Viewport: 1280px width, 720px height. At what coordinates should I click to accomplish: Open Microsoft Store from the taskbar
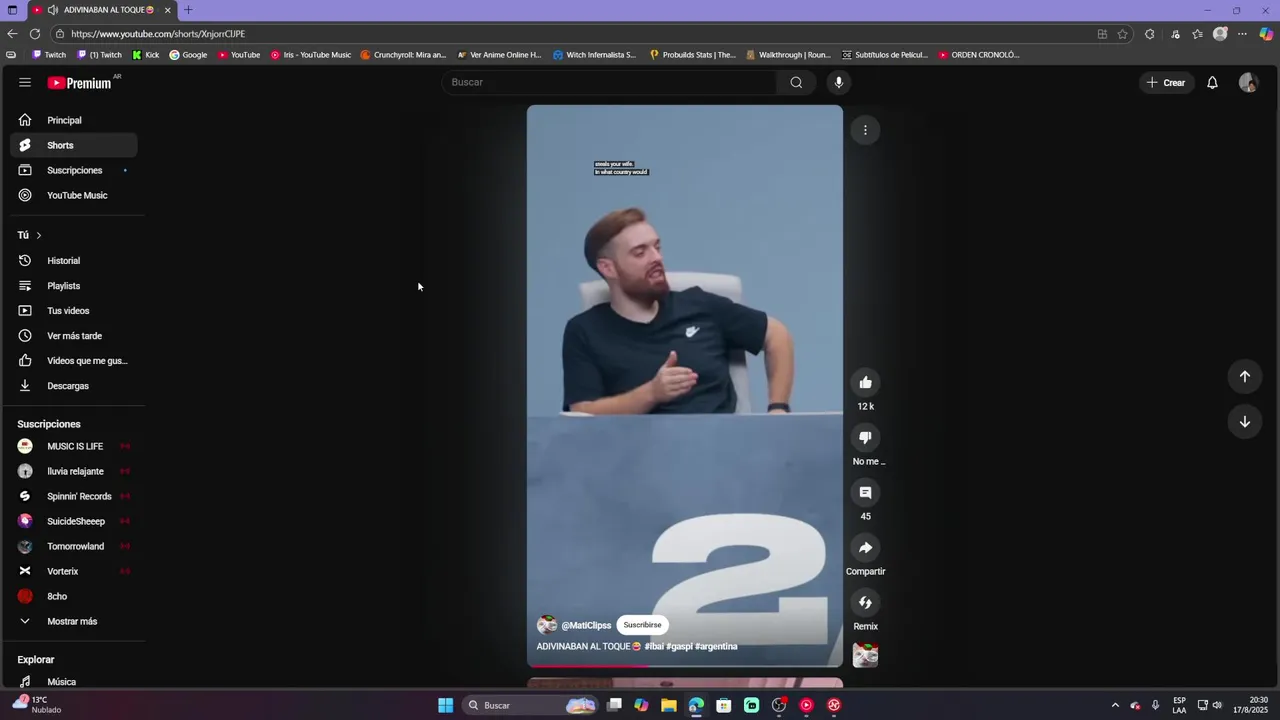[x=724, y=705]
